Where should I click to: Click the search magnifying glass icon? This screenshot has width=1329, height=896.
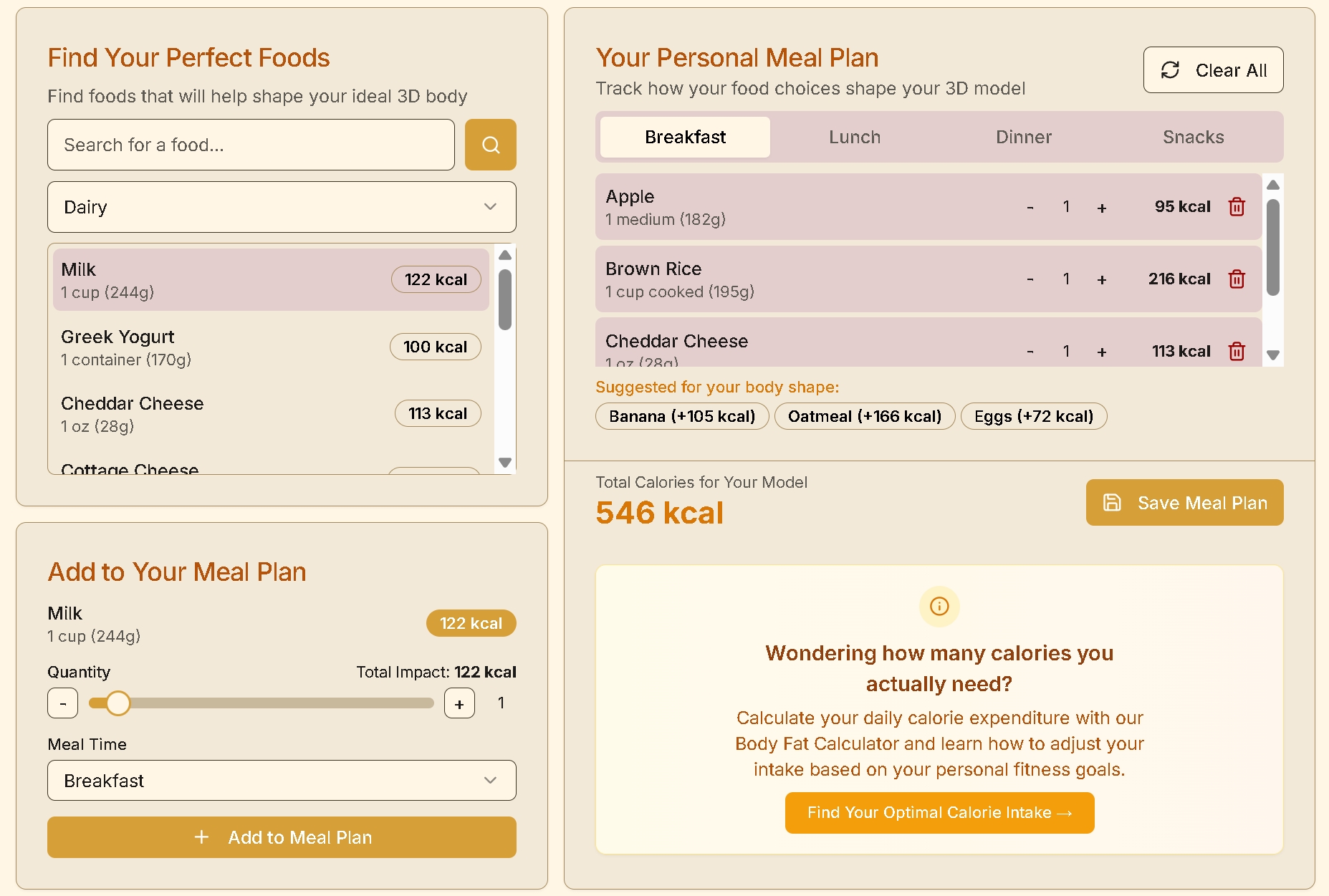point(490,145)
